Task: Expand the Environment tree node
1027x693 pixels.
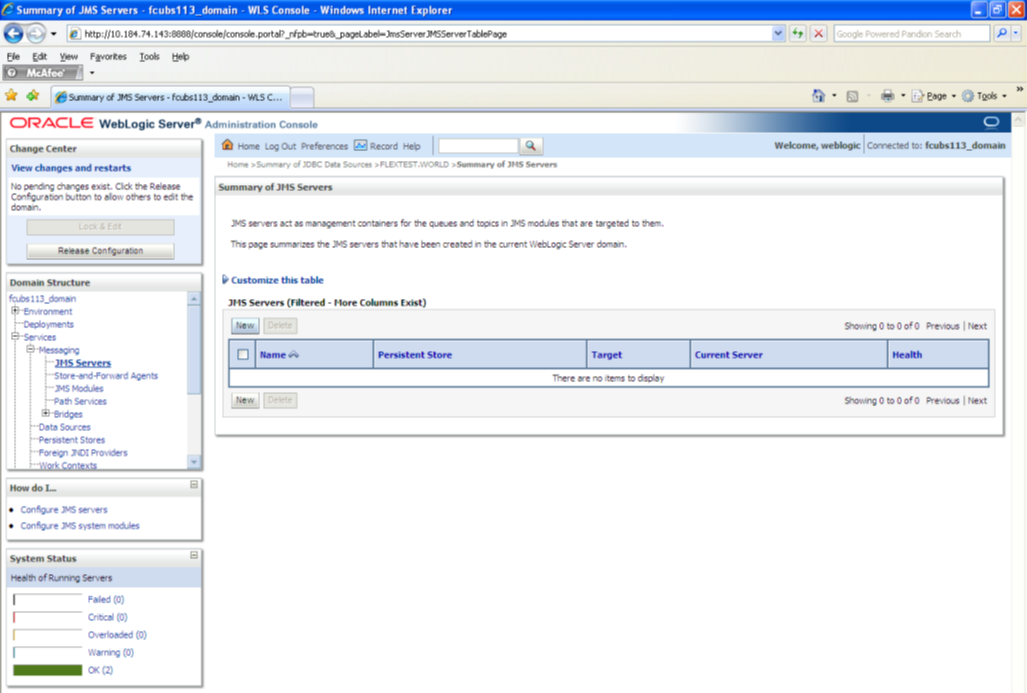Action: (15, 311)
